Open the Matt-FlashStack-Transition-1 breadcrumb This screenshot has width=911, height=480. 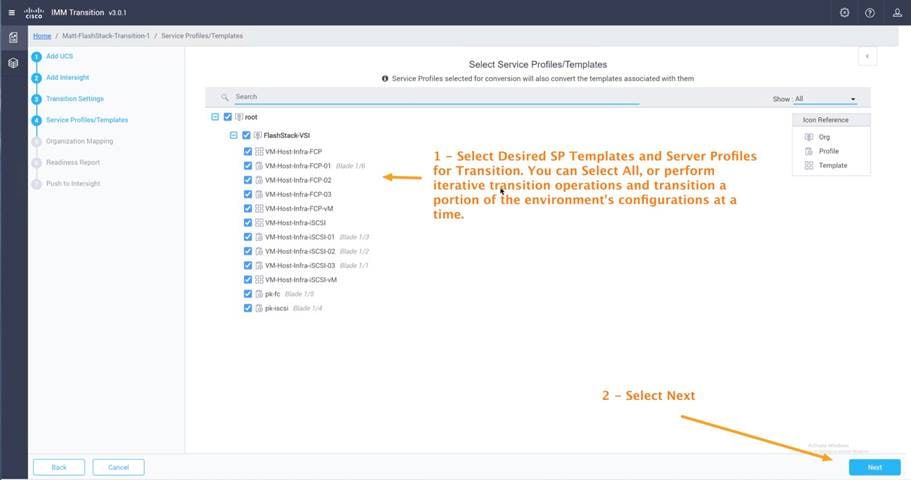(106, 36)
